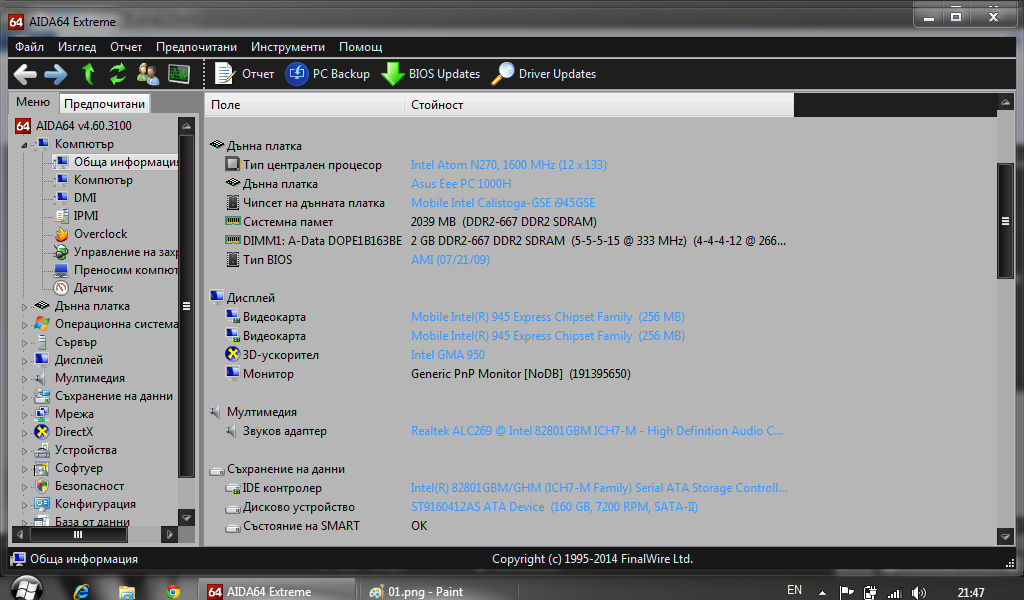Select Обща информация in the tree
The height and width of the screenshot is (600, 1024).
tap(125, 162)
